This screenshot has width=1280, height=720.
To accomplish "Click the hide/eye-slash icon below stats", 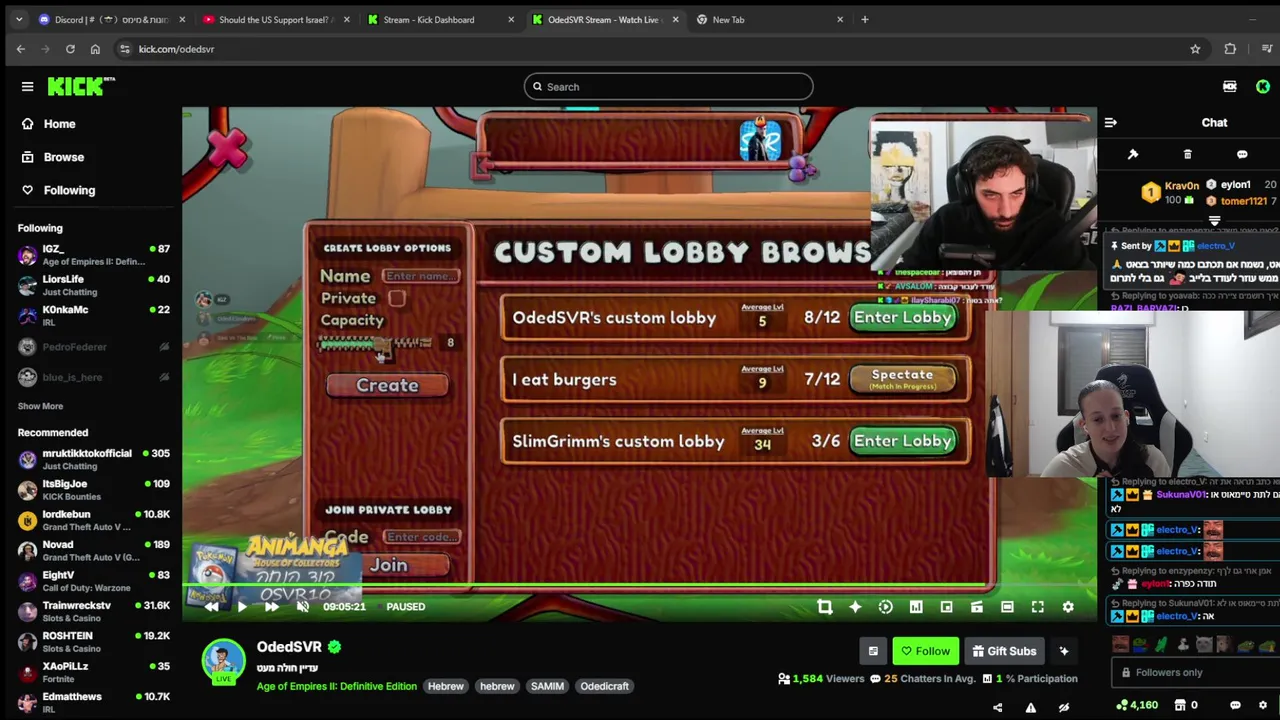I will tap(1064, 707).
